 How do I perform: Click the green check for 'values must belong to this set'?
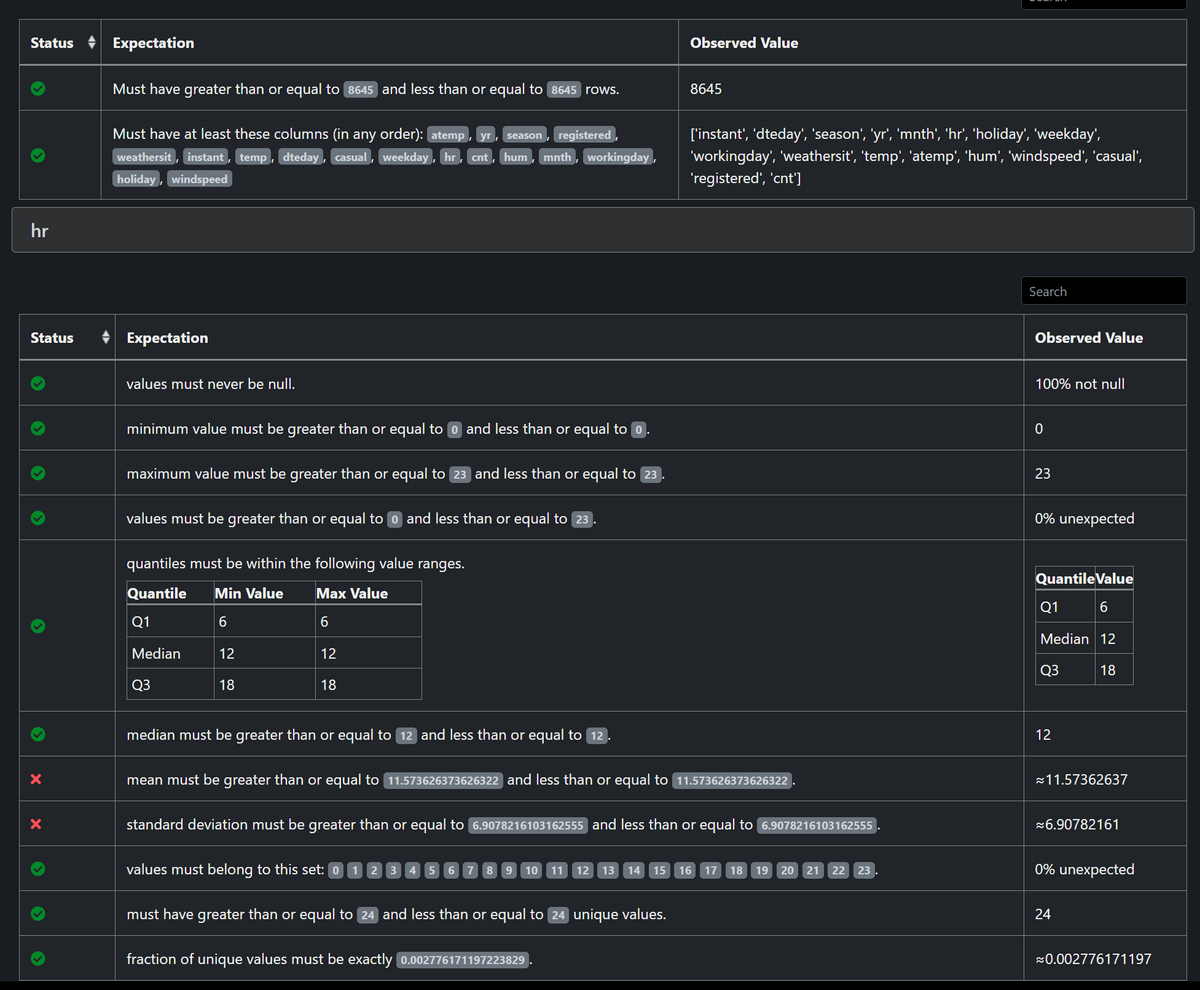coord(37,870)
